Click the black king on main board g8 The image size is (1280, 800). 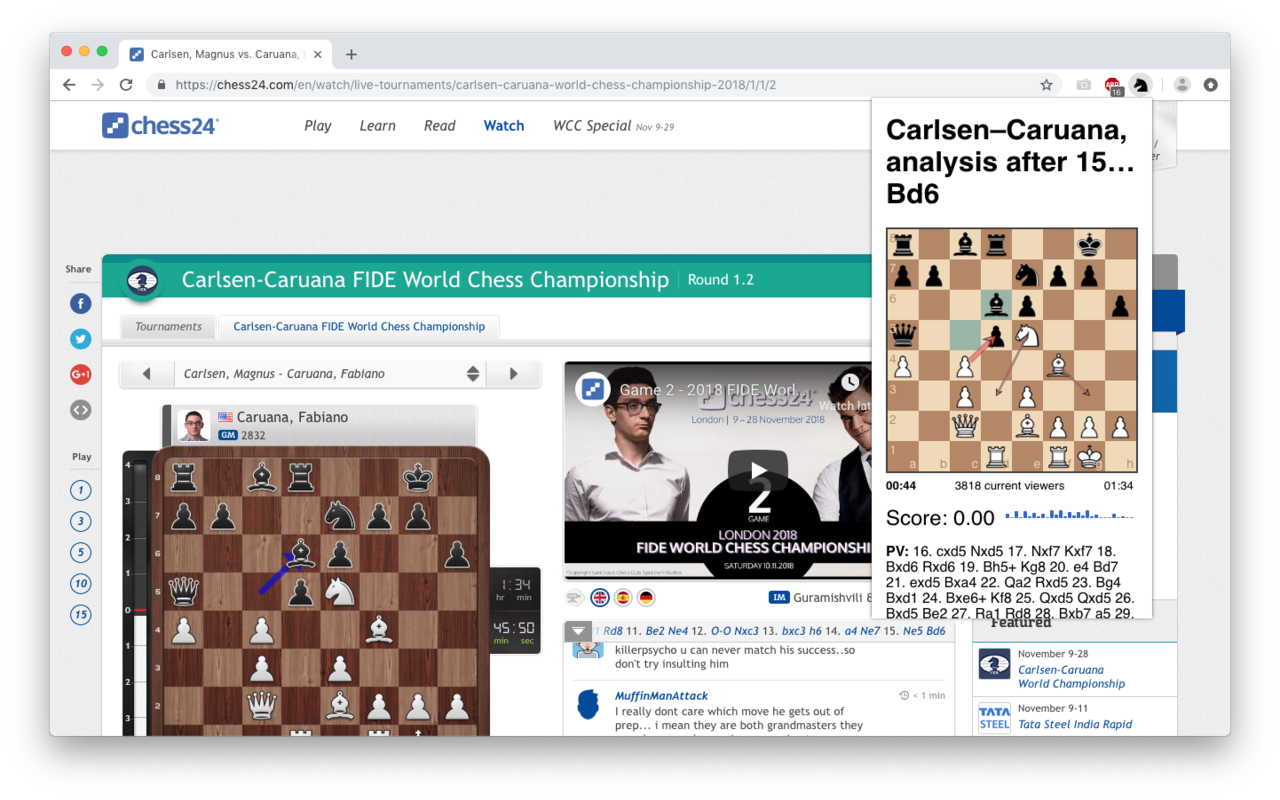(418, 477)
